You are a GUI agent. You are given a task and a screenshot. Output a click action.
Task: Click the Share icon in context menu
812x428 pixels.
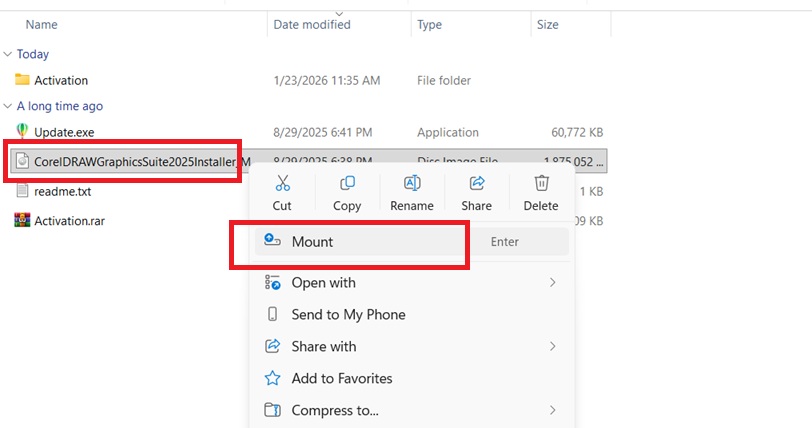pyautogui.click(x=476, y=183)
